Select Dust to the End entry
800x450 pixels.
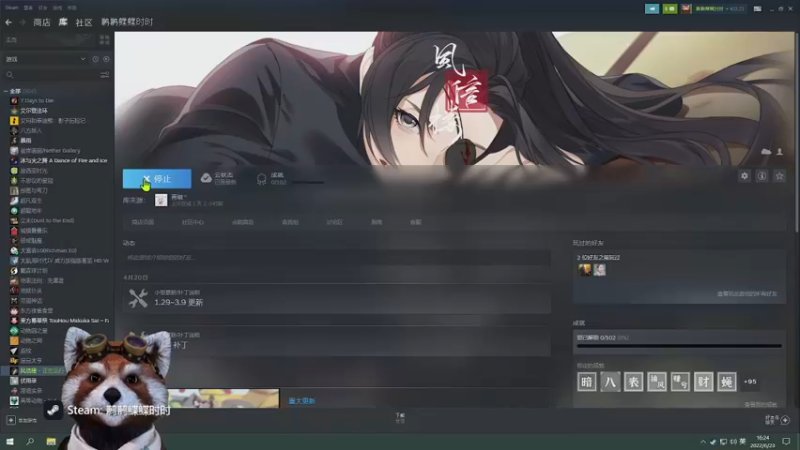(47, 220)
